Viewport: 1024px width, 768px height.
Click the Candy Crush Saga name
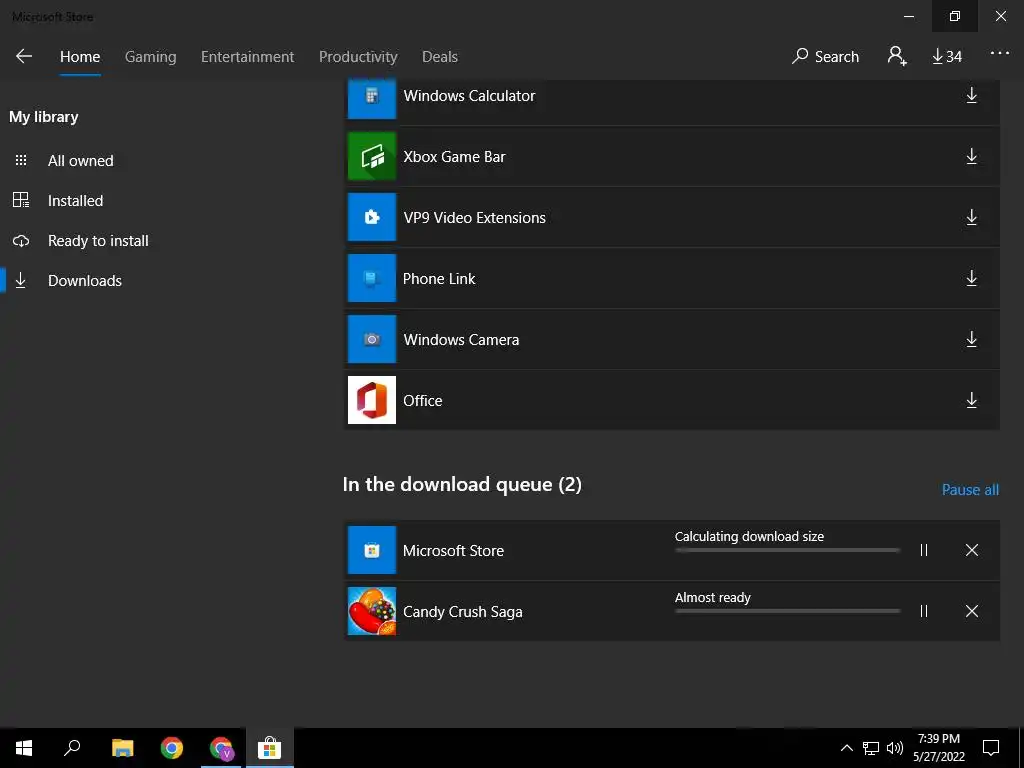tap(462, 612)
